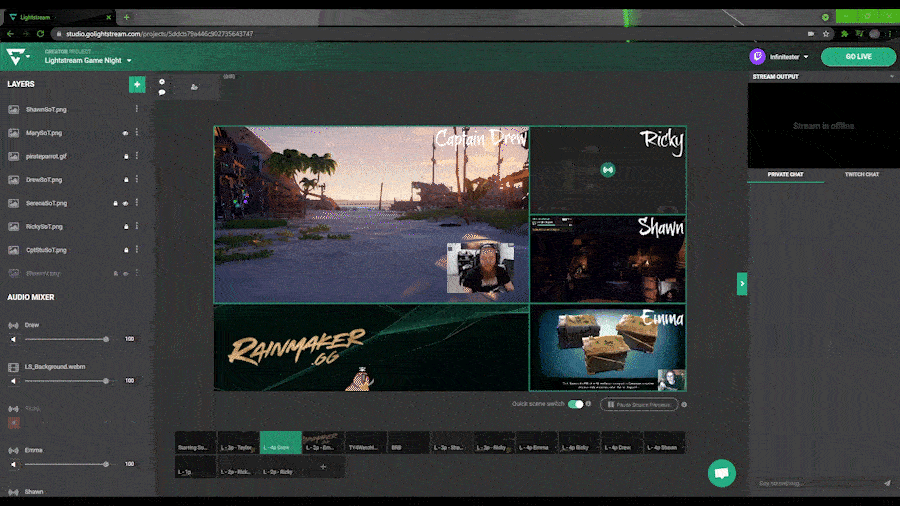Toggle the Quick scene switch
Image resolution: width=900 pixels, height=506 pixels.
(576, 404)
